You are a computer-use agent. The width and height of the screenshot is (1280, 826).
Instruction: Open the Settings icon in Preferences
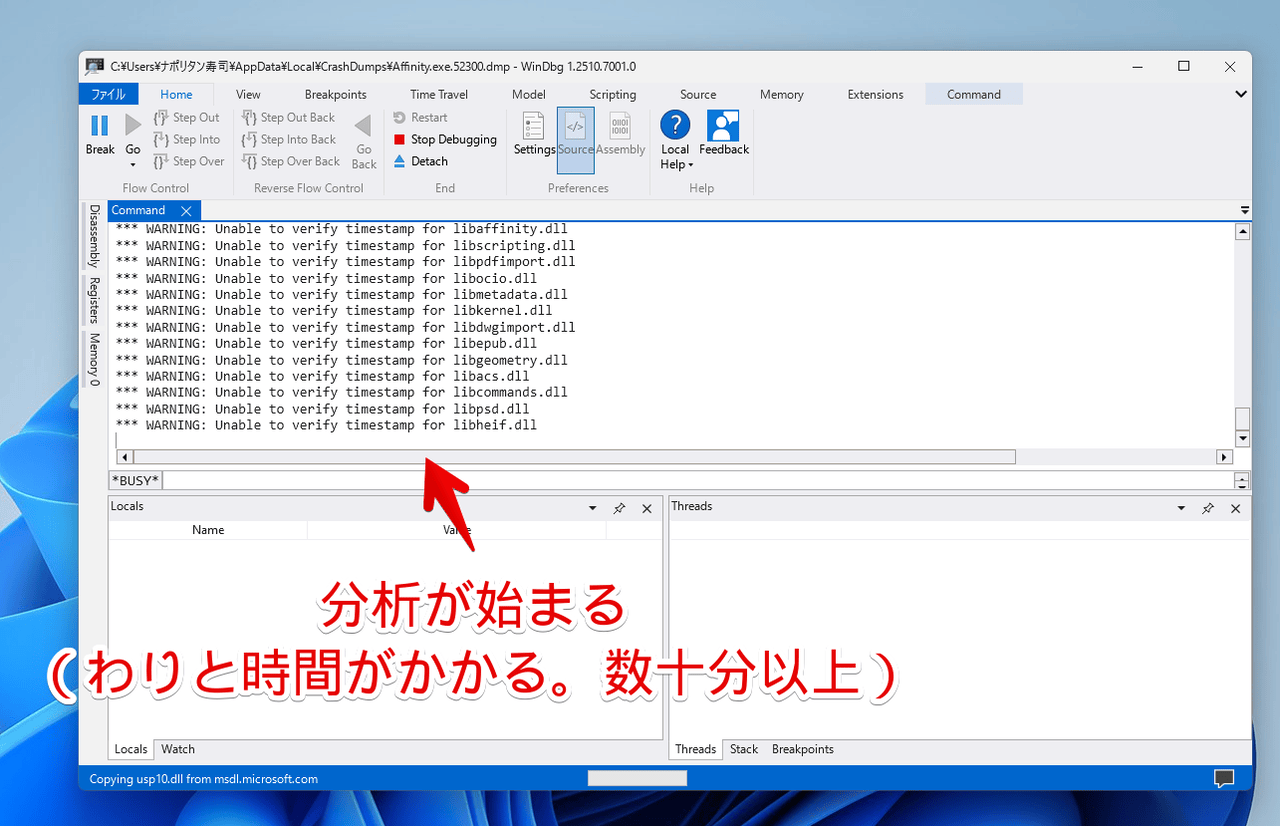point(534,127)
